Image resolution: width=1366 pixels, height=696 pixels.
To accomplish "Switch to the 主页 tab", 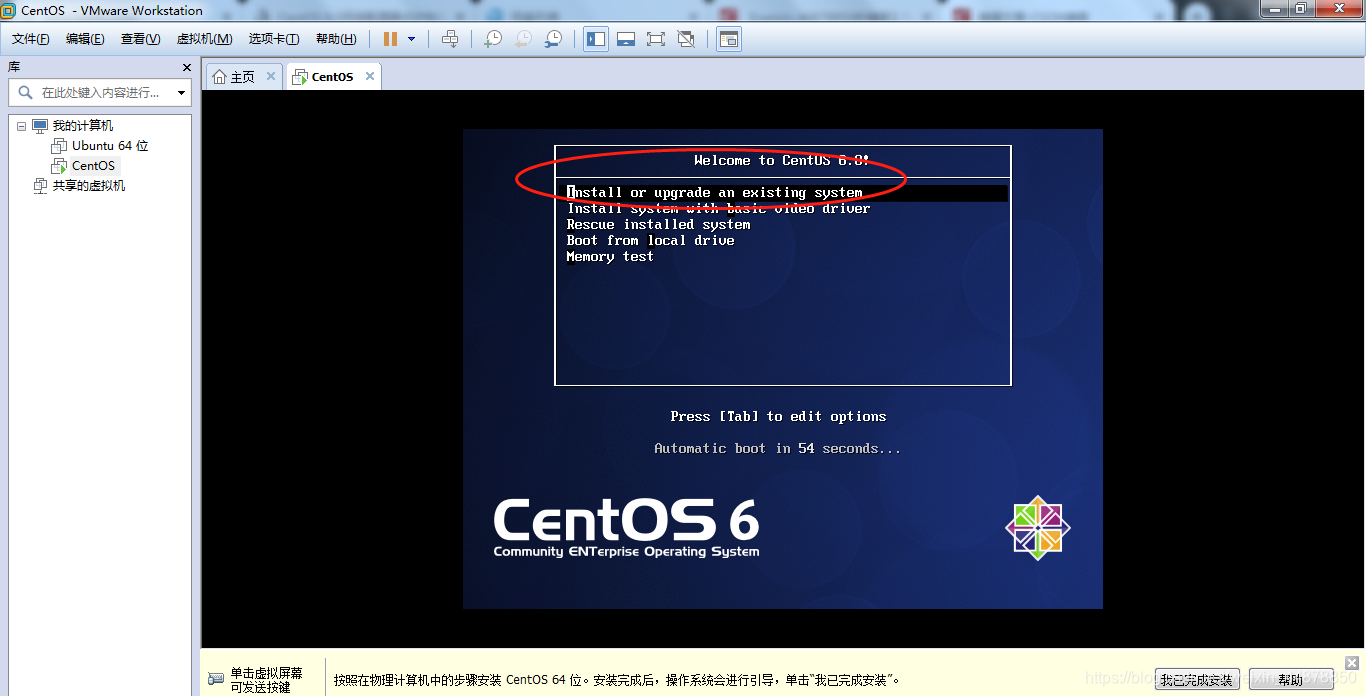I will point(243,77).
